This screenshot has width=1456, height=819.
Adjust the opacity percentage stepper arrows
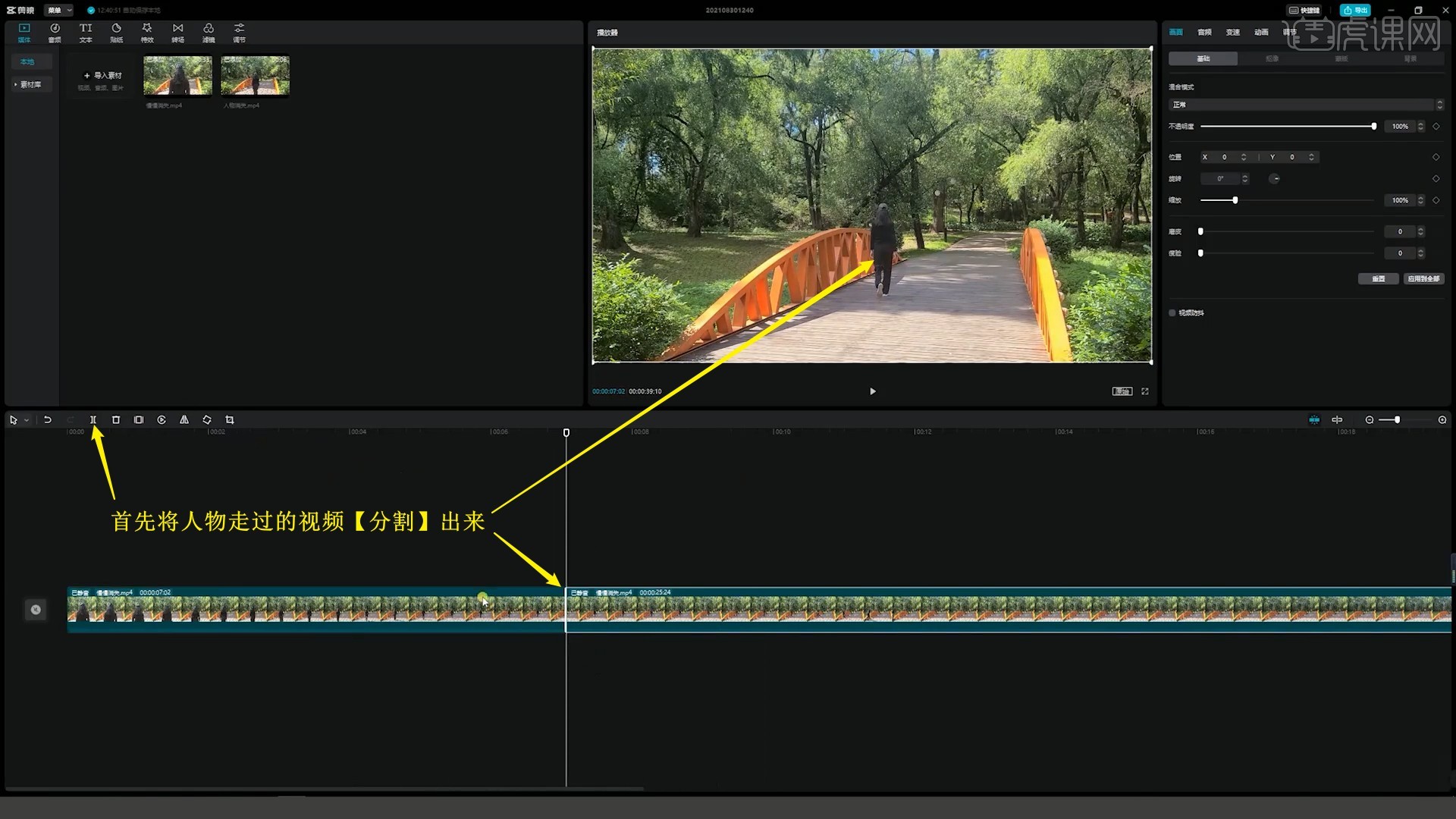(x=1421, y=127)
